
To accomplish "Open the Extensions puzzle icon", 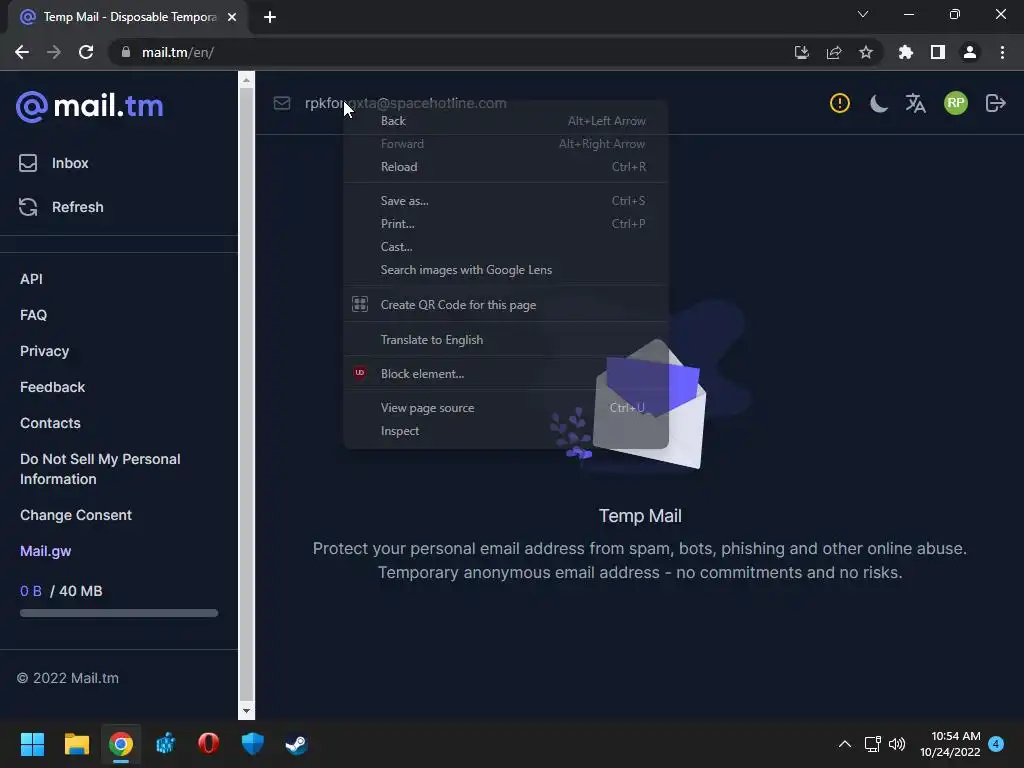I will [x=906, y=52].
